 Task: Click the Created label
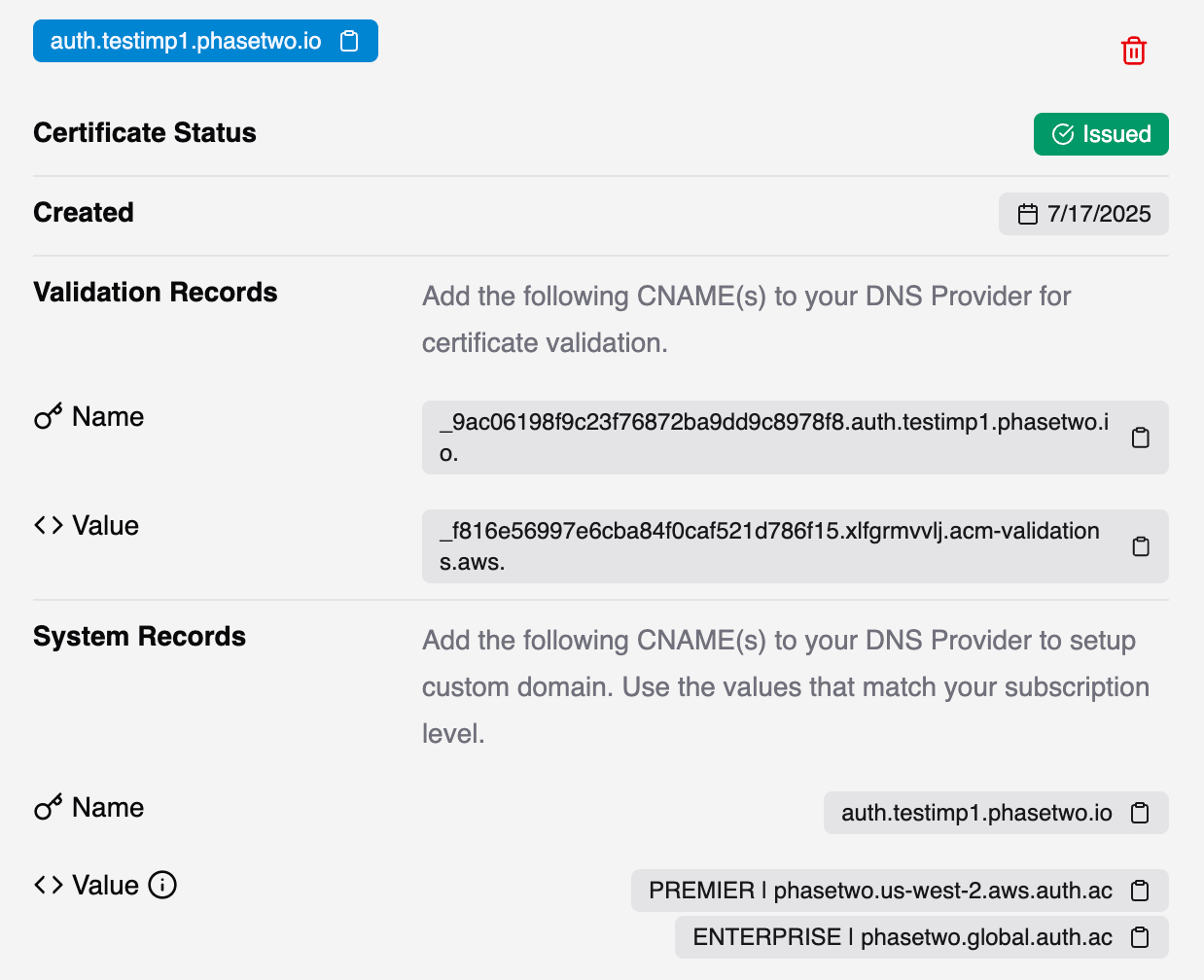(x=84, y=212)
